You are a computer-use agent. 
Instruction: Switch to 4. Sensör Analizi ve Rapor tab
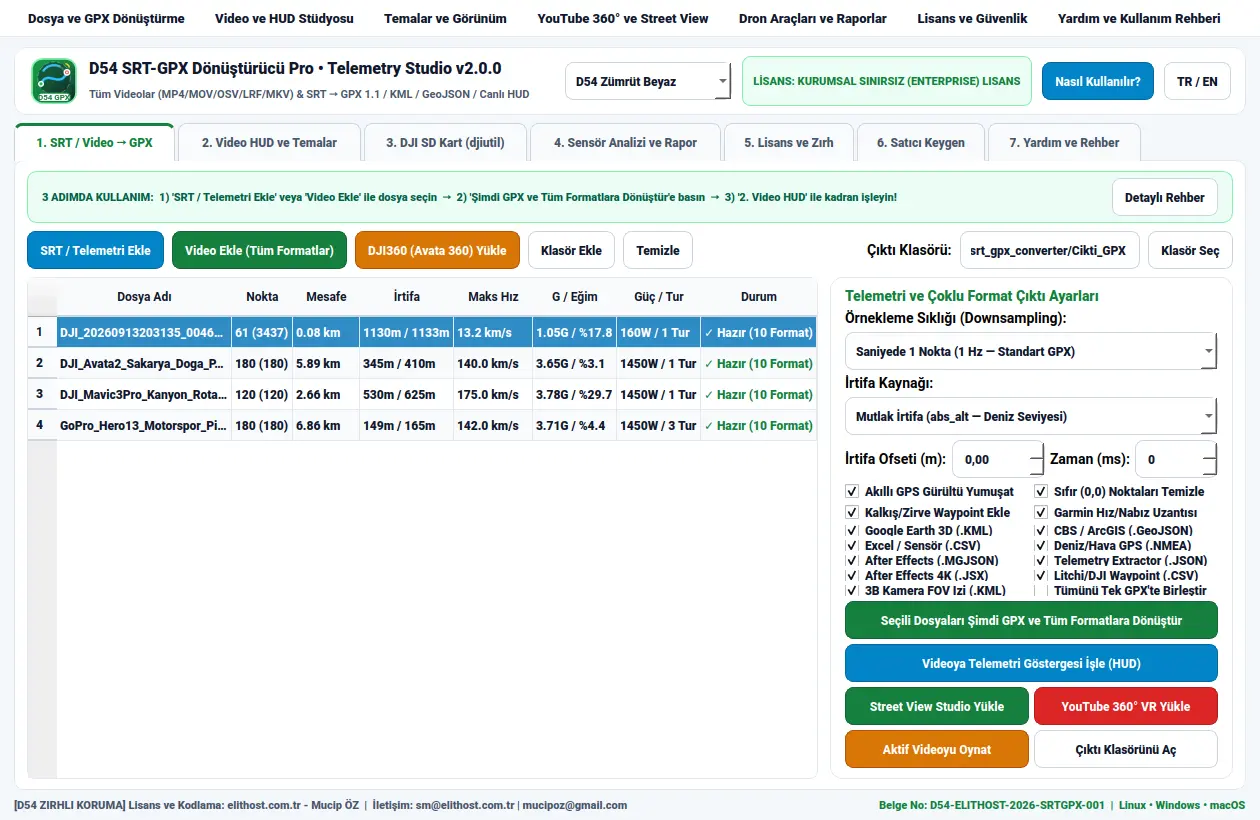tap(625, 142)
